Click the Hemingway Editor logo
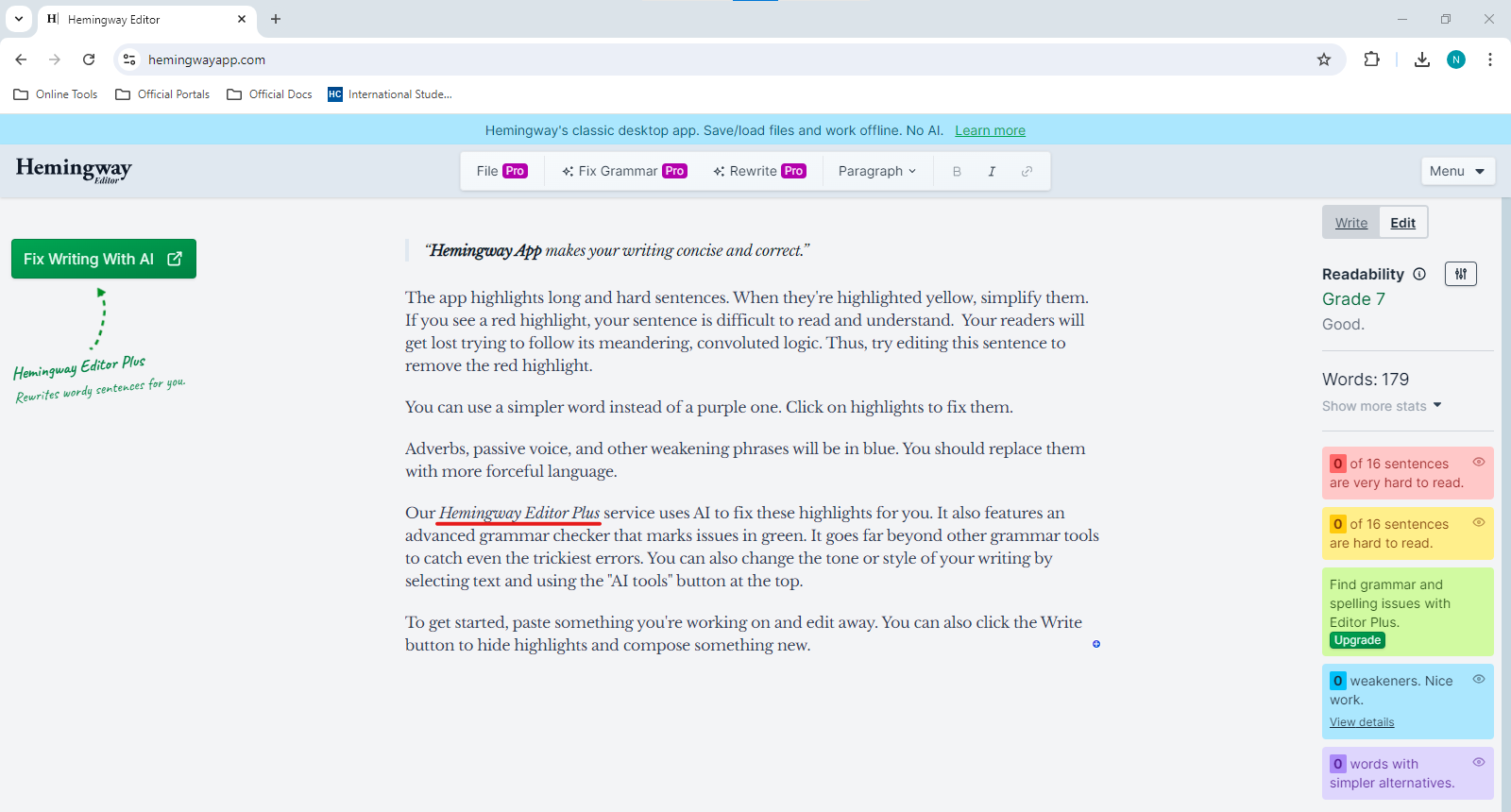The image size is (1511, 812). [74, 170]
